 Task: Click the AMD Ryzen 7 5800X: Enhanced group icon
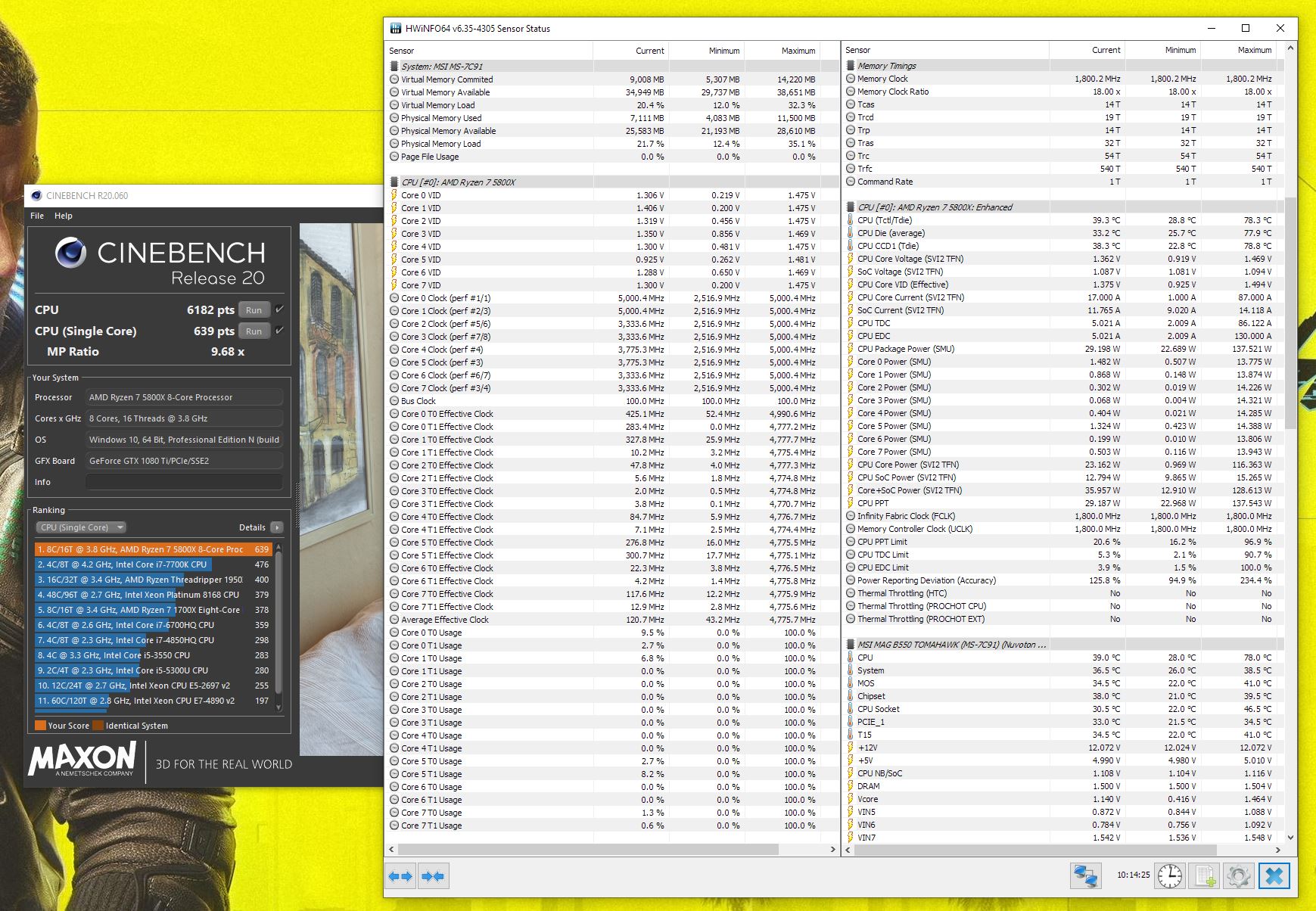click(x=851, y=207)
